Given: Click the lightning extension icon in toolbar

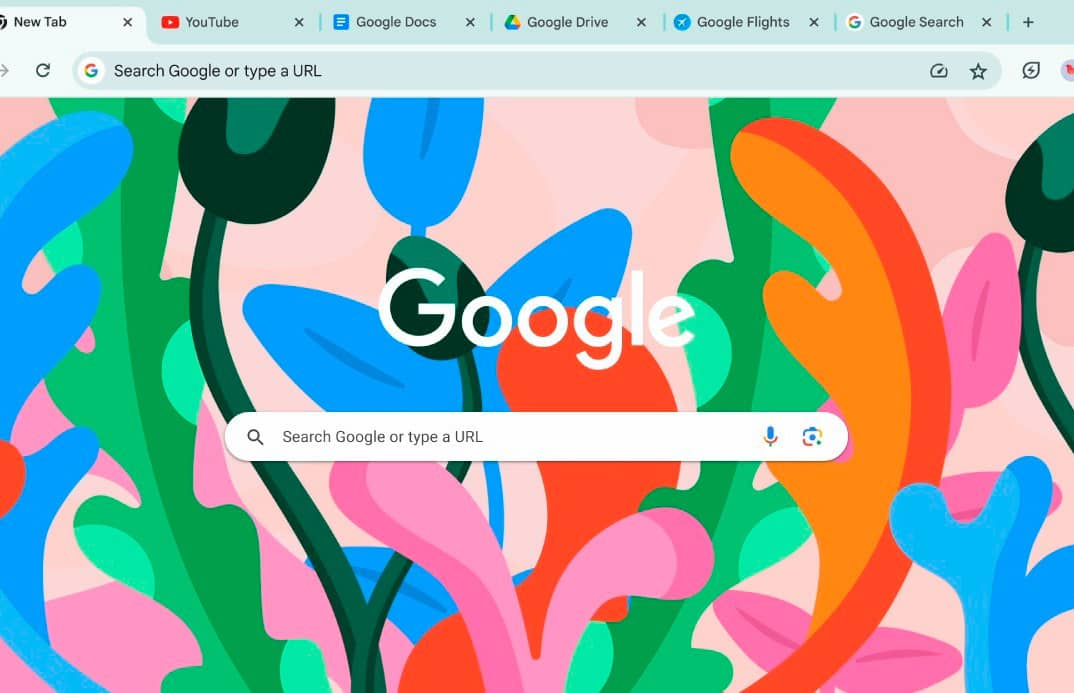Looking at the screenshot, I should point(1031,71).
